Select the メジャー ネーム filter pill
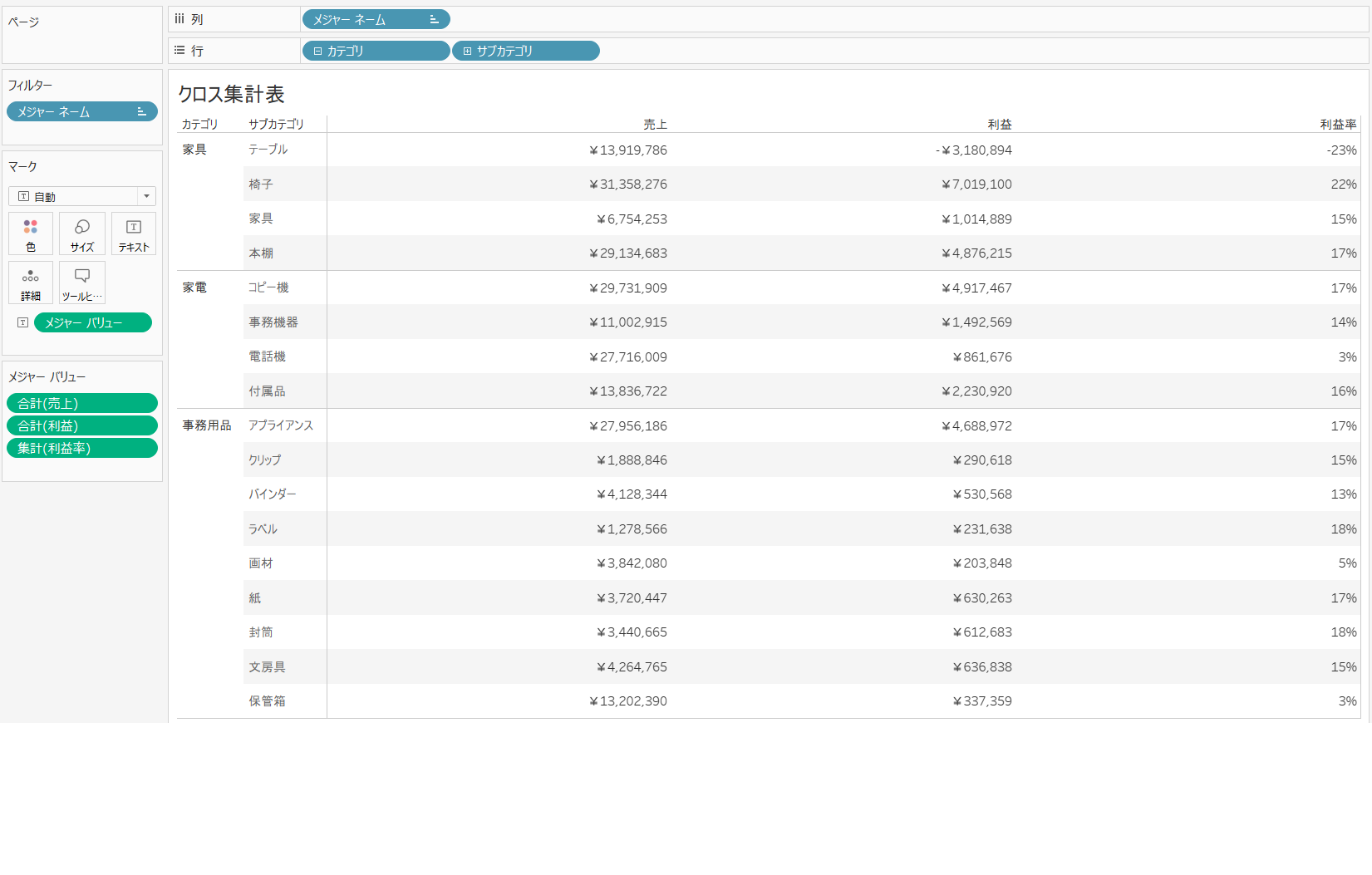This screenshot has height=875, width=1372. tap(82, 111)
